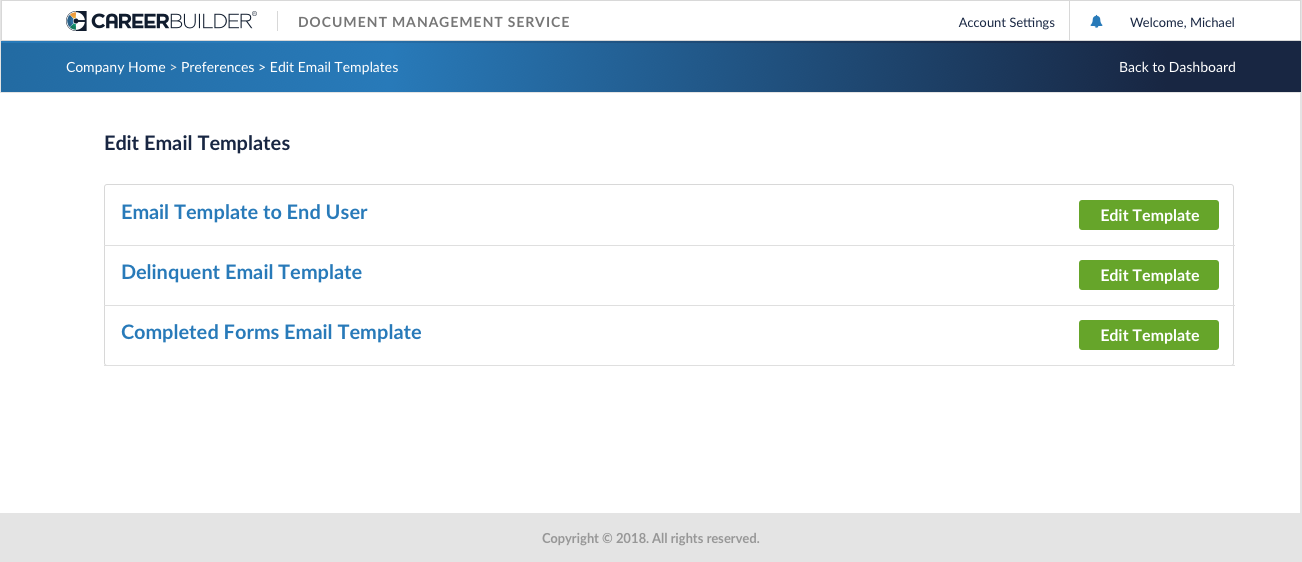Go Back to Dashboard

coord(1177,67)
